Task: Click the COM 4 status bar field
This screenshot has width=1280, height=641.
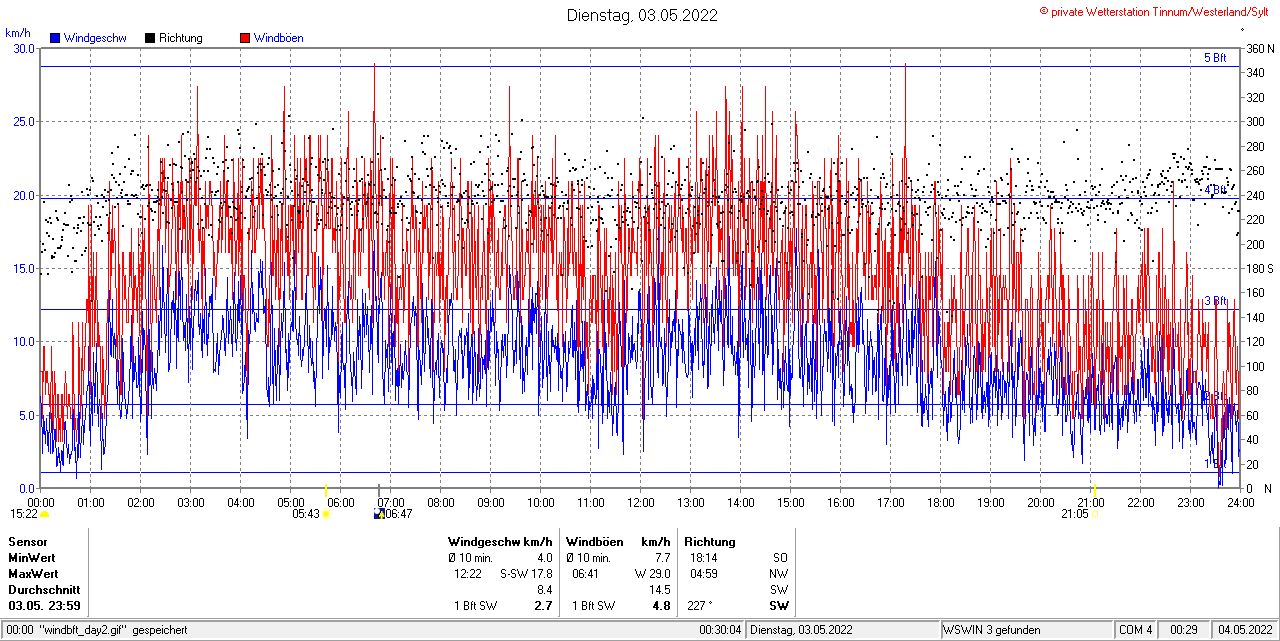Action: pyautogui.click(x=1136, y=630)
